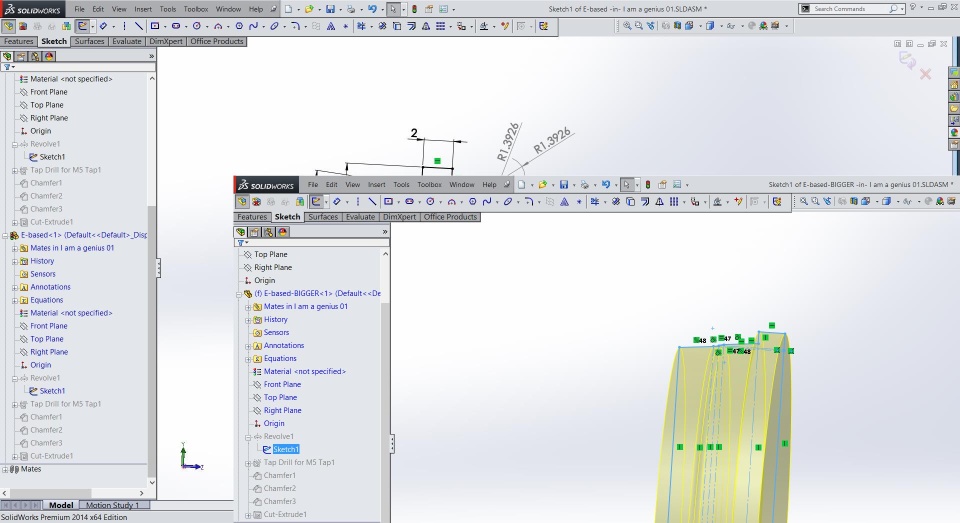Switch to DisplayManager pane in E-based window
This screenshot has height=523, width=960.
point(49,56)
